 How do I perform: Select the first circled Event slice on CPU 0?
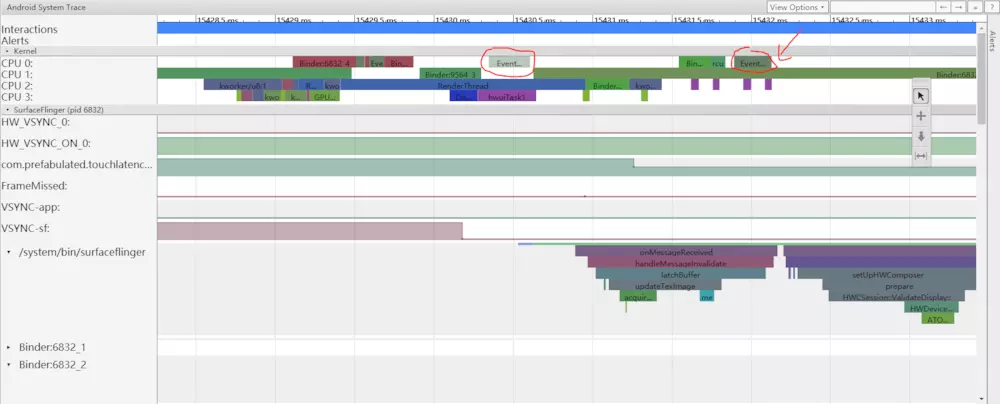click(x=509, y=63)
